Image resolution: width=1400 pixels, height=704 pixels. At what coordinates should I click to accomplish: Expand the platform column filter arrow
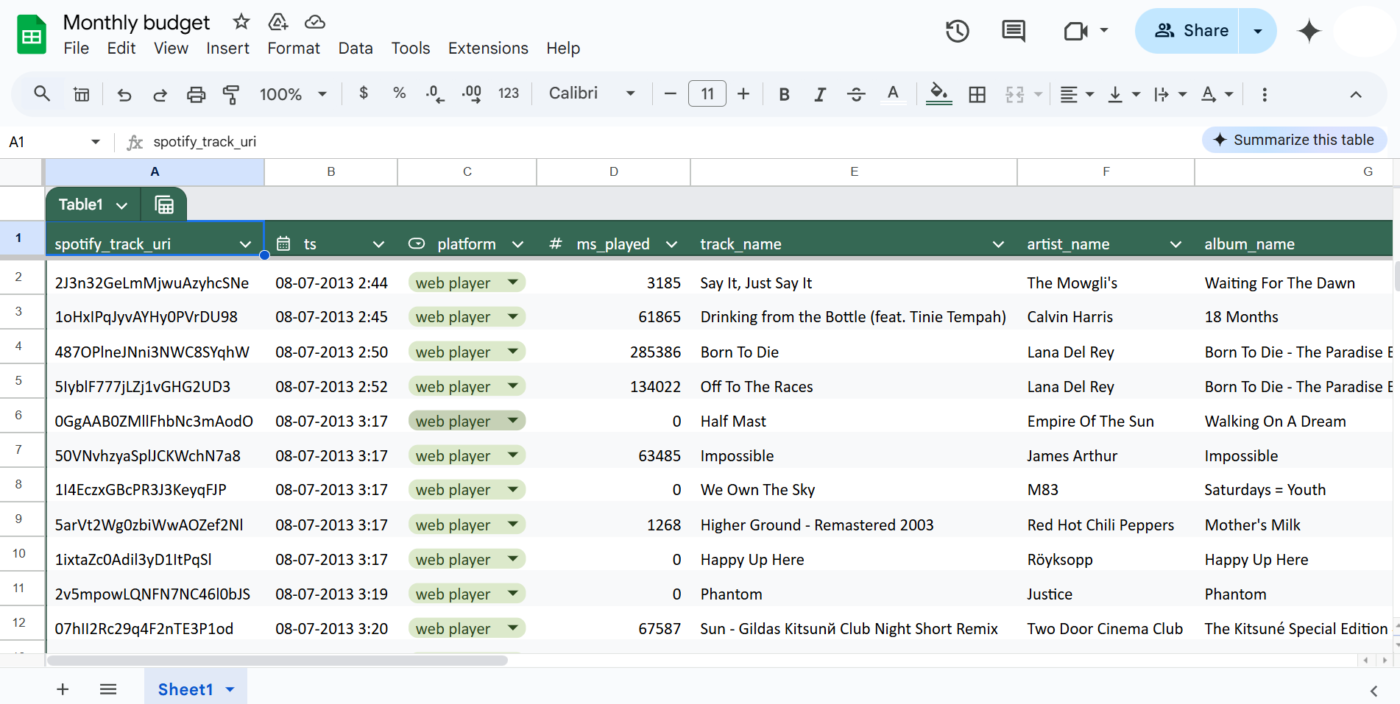(518, 244)
